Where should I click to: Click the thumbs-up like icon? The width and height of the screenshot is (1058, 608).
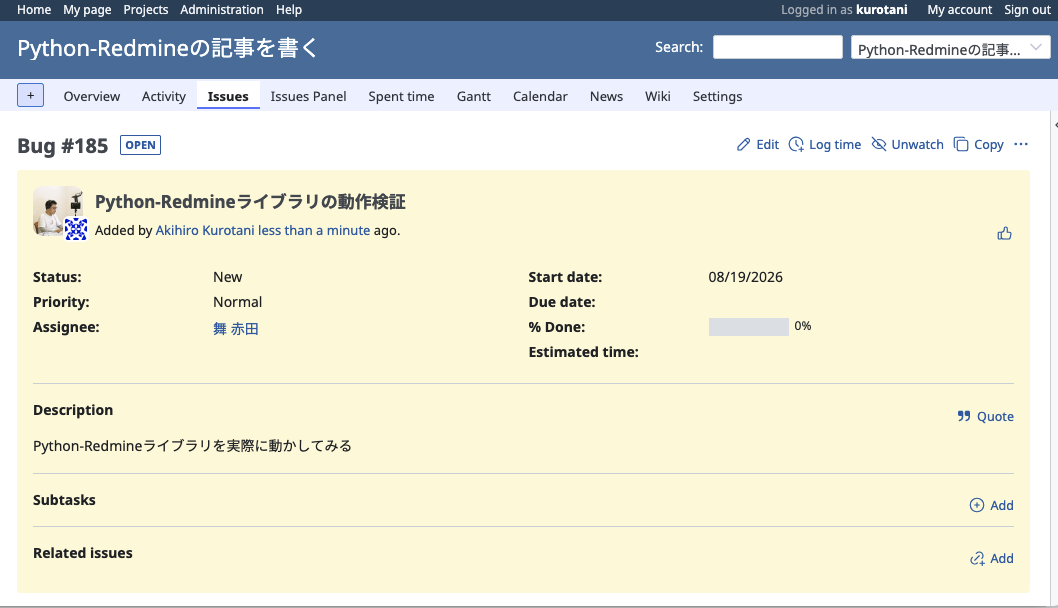click(x=1005, y=233)
